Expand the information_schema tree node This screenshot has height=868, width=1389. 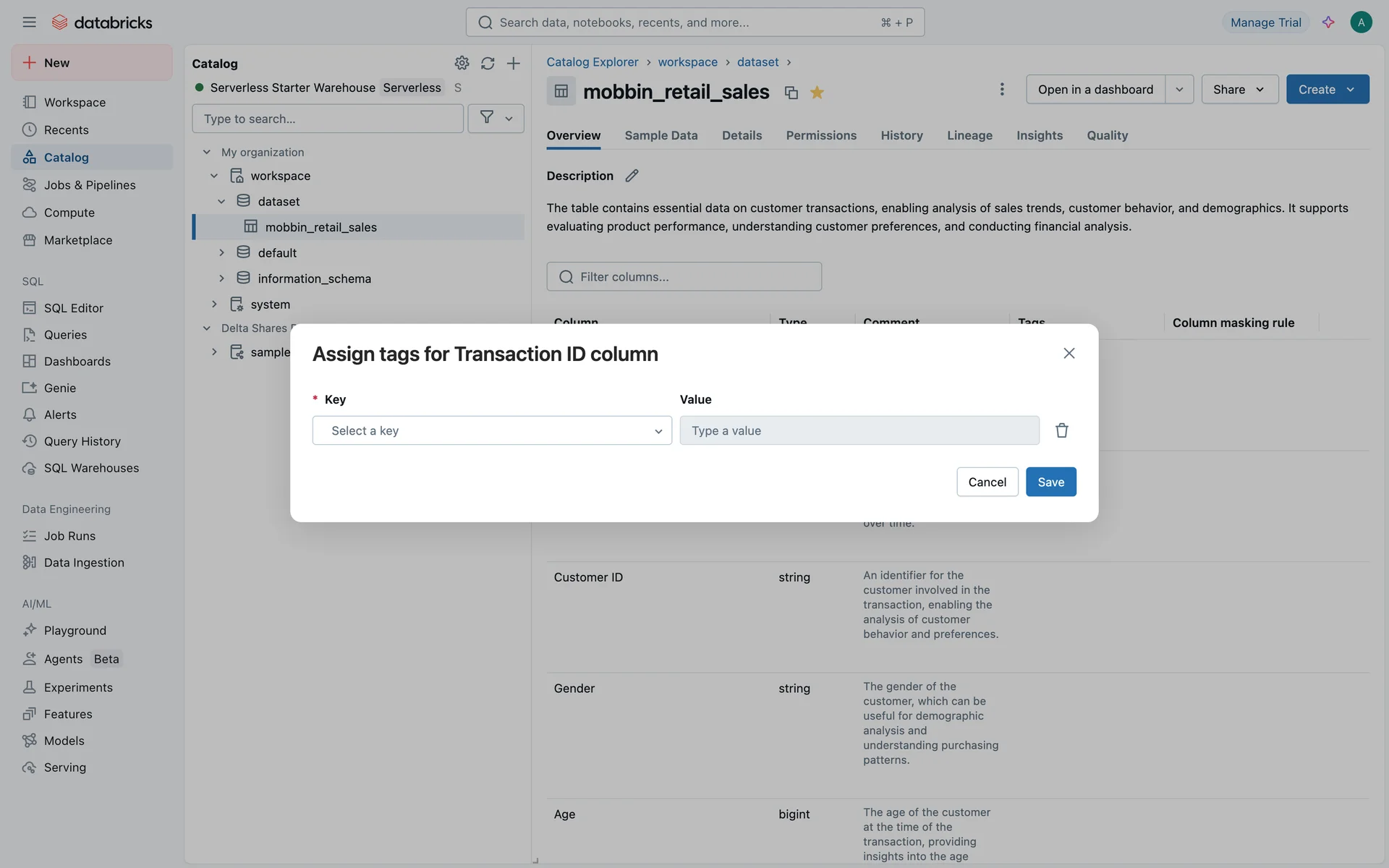pos(221,278)
